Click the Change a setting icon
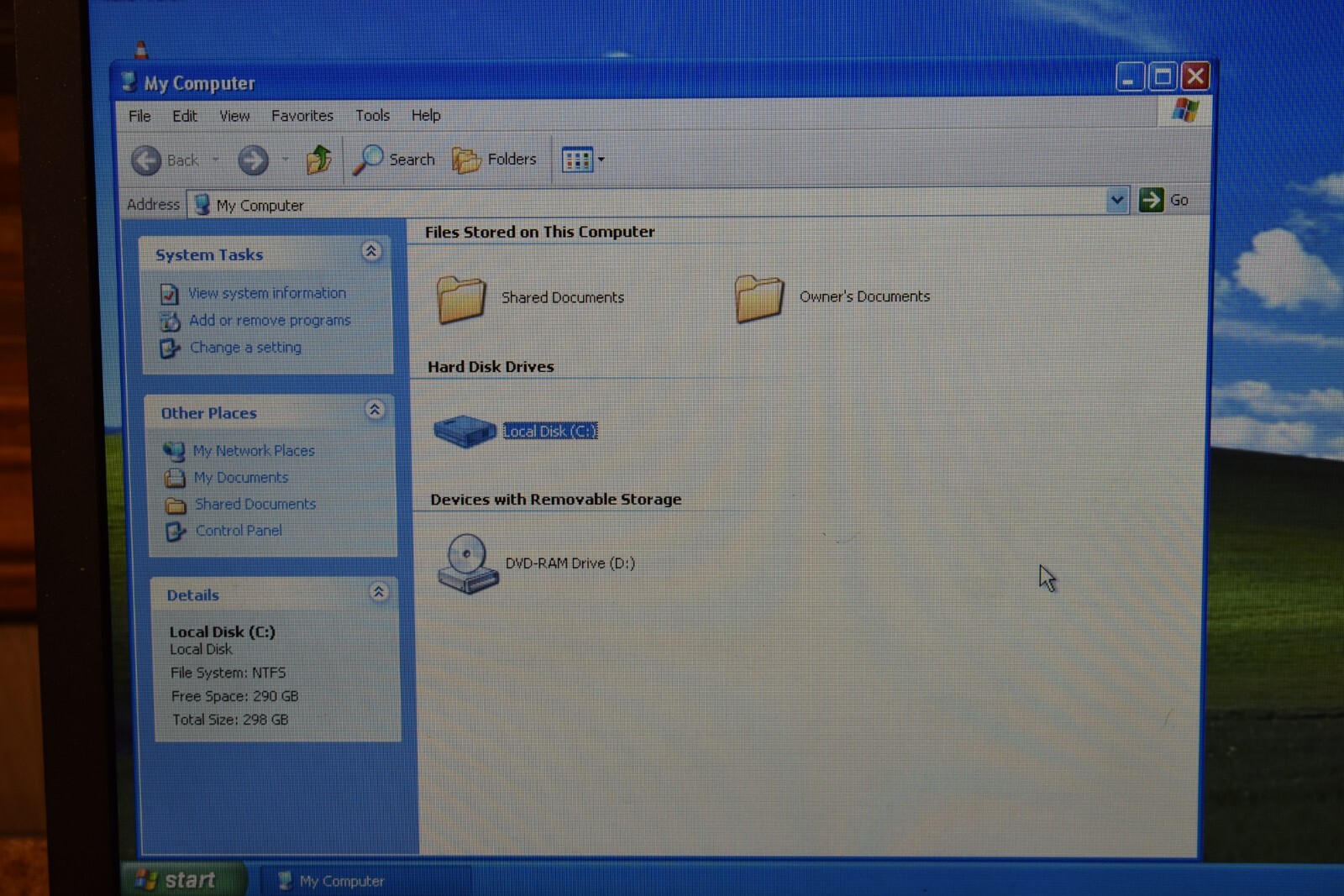Screen dimensions: 1344x896 (x=170, y=348)
